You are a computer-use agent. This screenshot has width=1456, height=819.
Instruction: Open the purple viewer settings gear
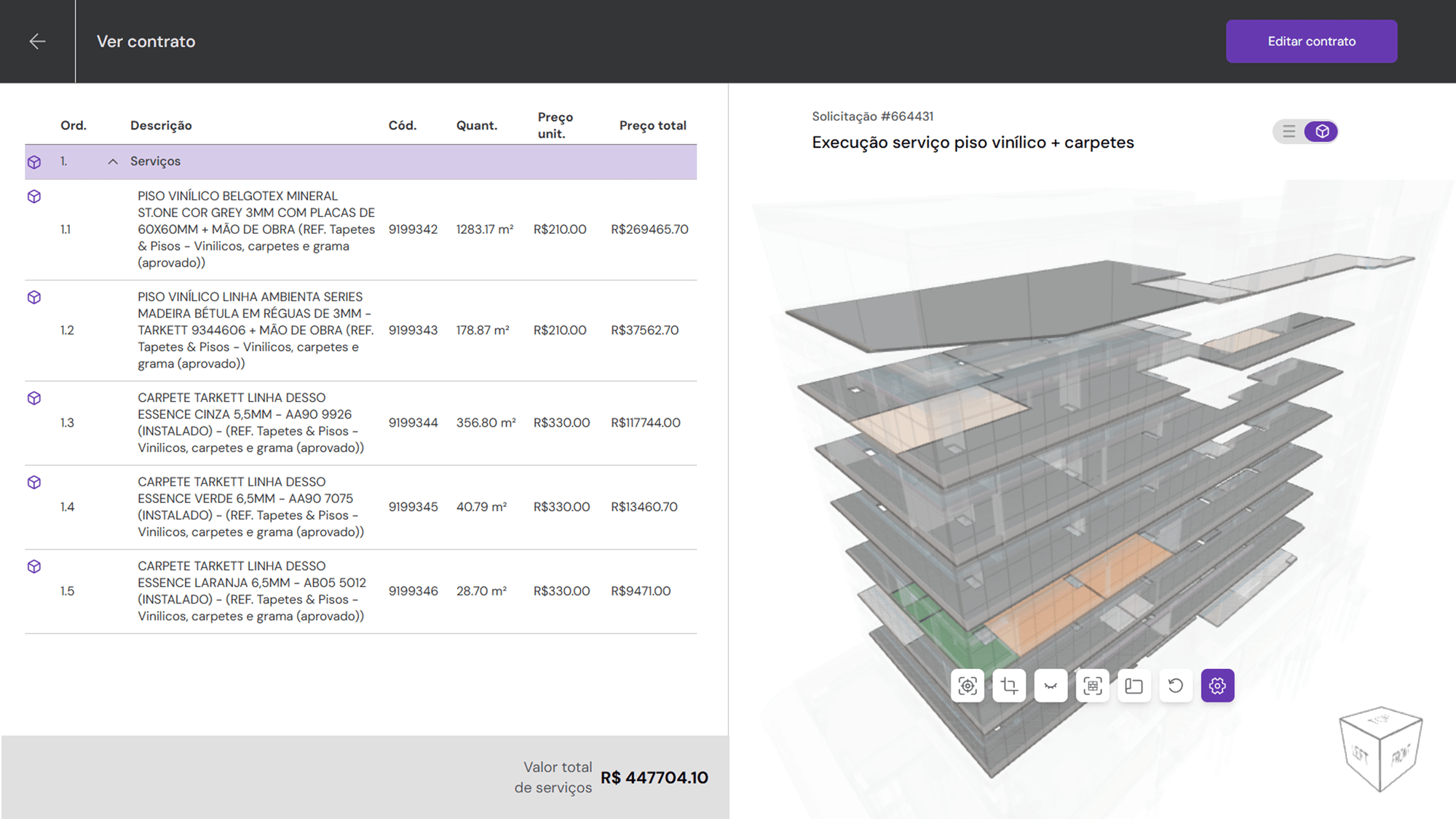click(x=1217, y=686)
